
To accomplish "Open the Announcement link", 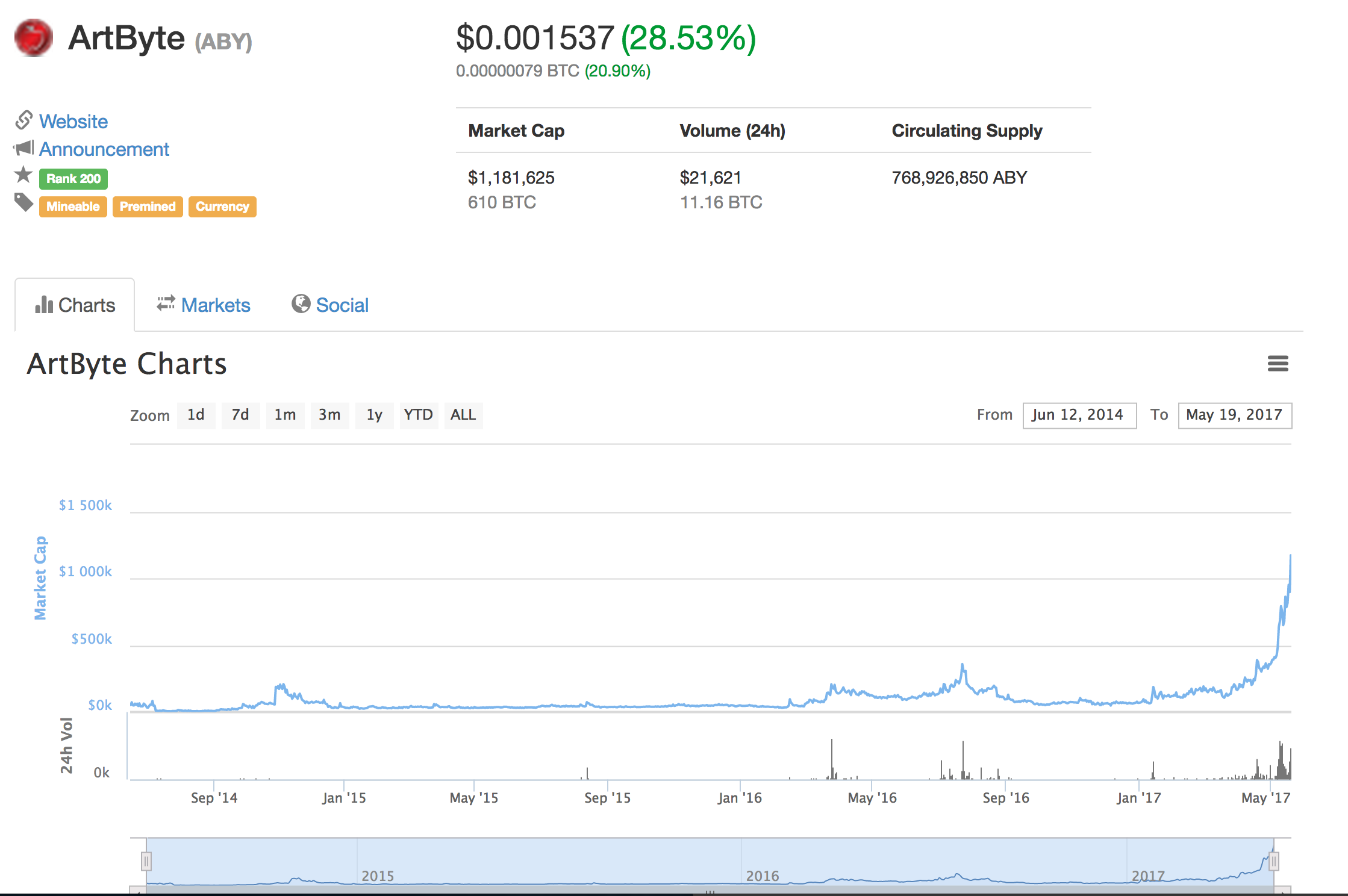I will pyautogui.click(x=104, y=149).
